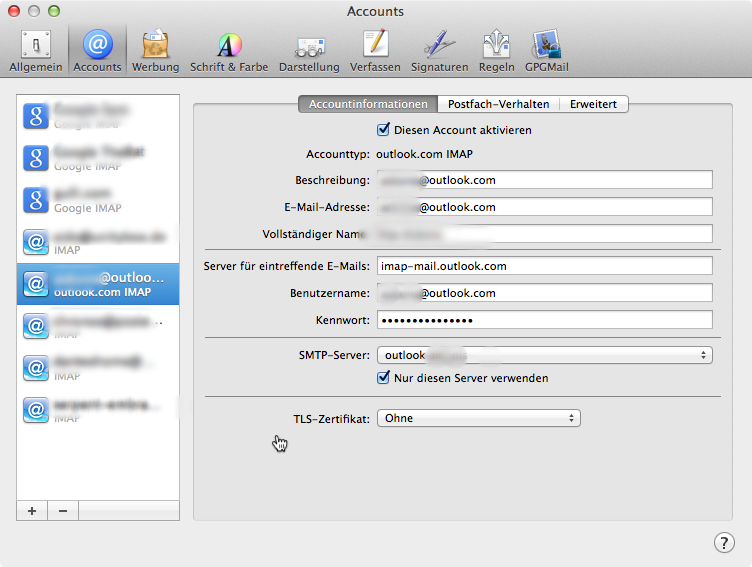Select the second Google IMAP account icon

(x=36, y=158)
